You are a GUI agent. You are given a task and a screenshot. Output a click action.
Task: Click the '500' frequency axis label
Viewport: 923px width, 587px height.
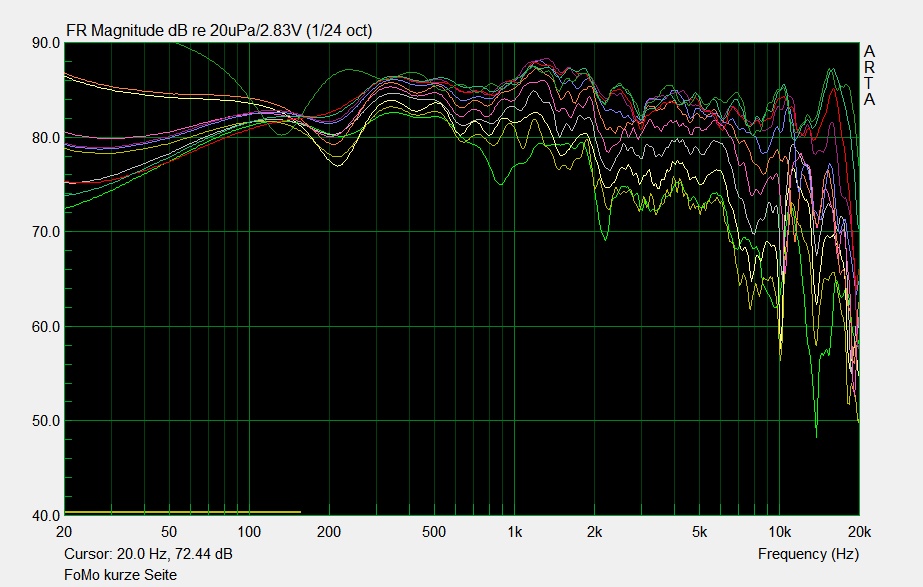click(434, 532)
